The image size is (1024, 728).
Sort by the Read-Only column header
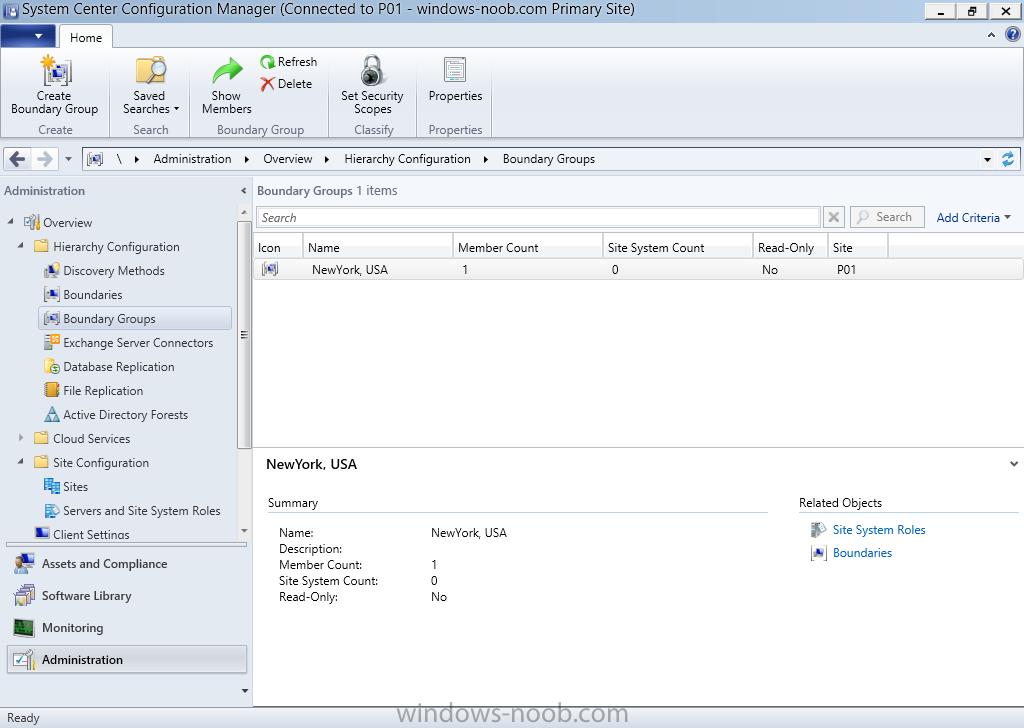(x=790, y=247)
